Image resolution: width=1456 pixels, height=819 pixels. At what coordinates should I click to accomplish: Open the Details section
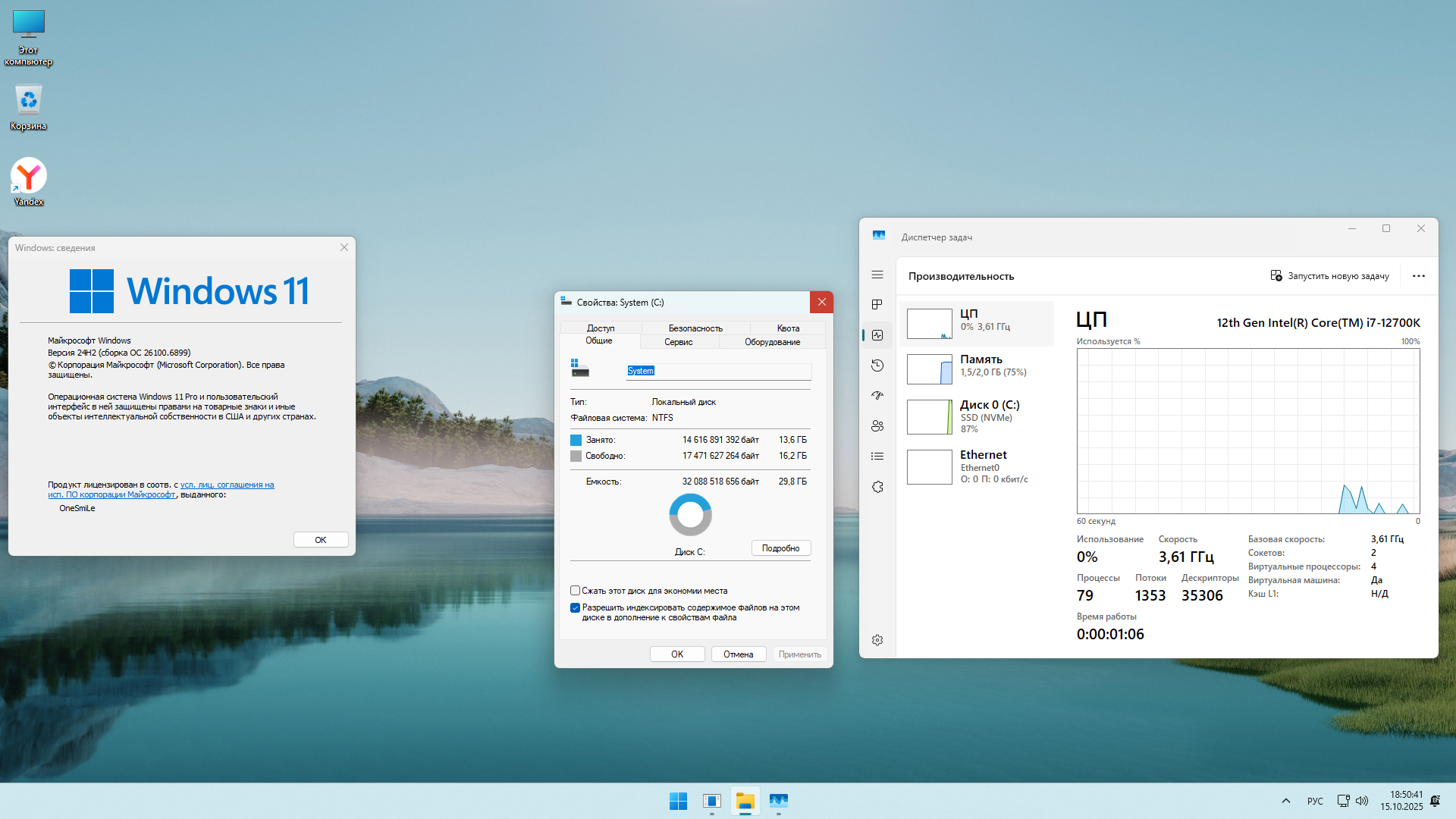(x=877, y=456)
